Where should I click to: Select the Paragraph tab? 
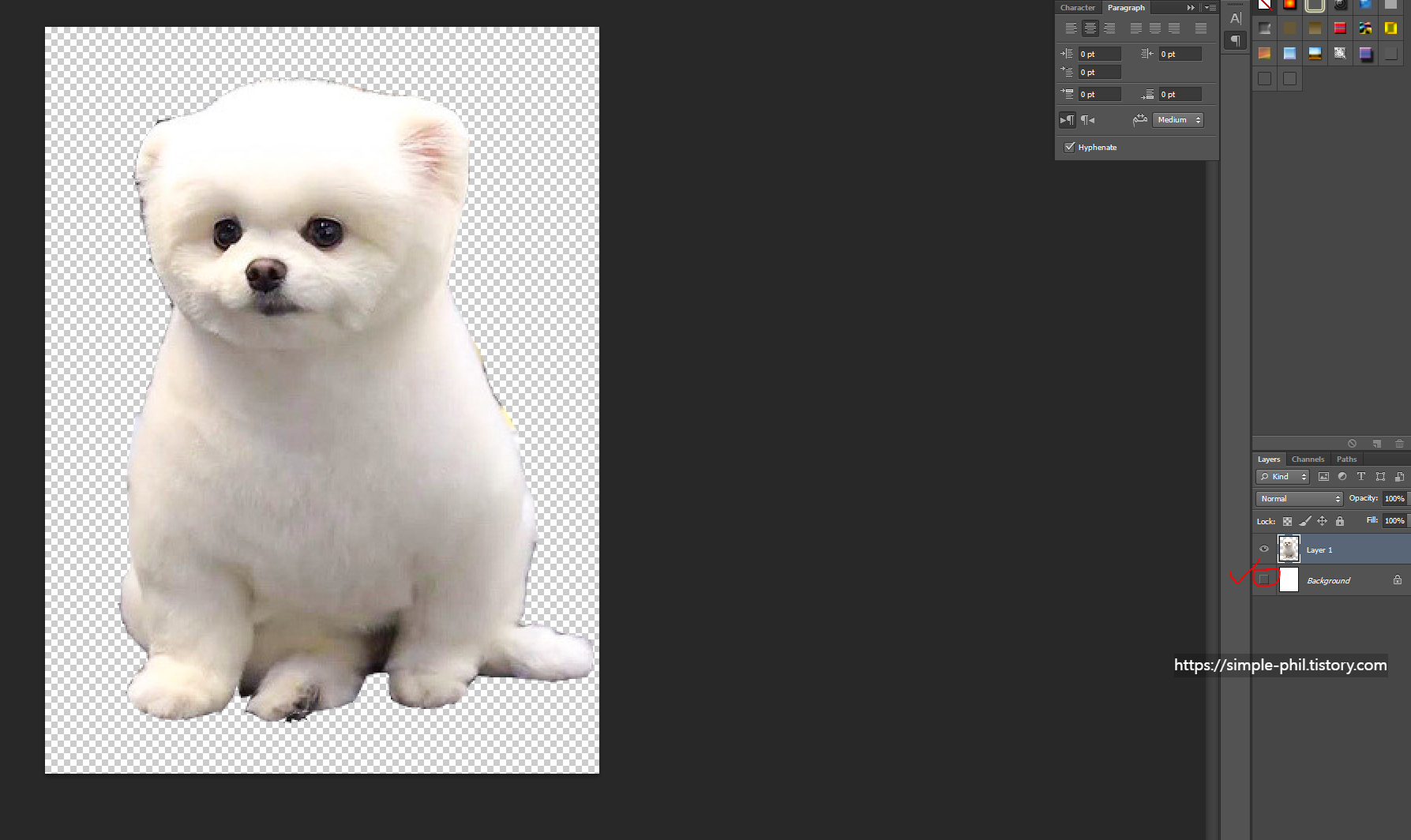point(1126,7)
